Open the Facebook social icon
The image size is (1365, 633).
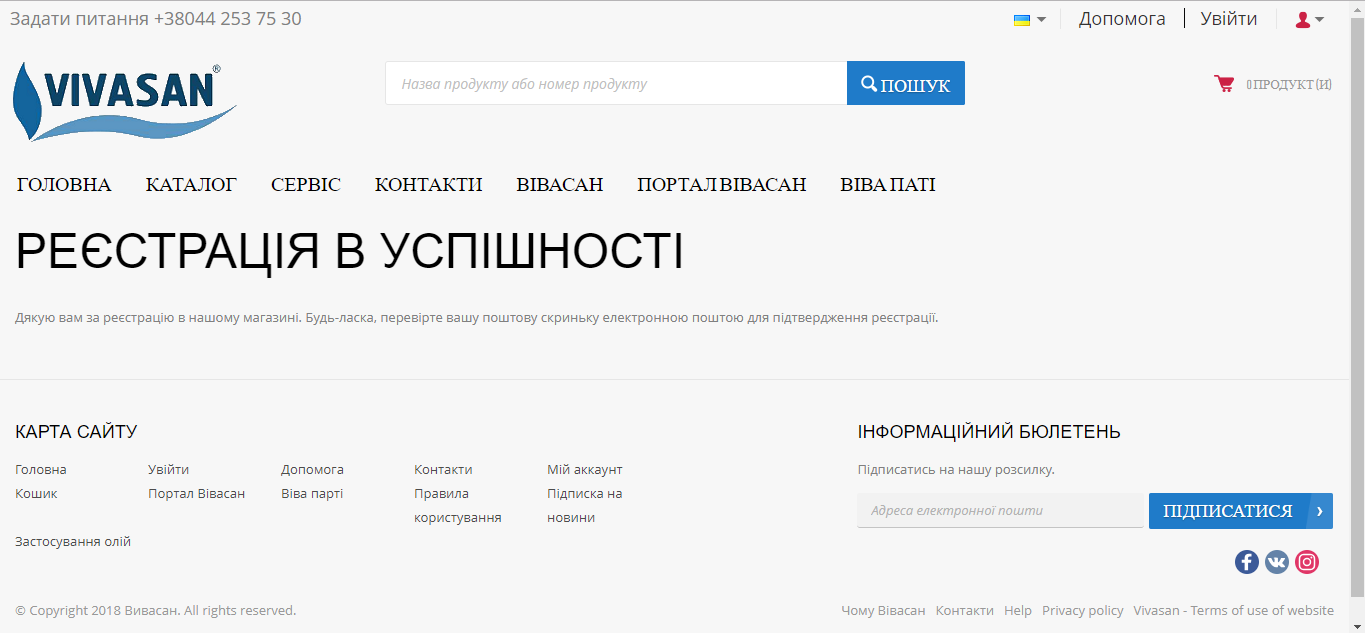click(1246, 562)
